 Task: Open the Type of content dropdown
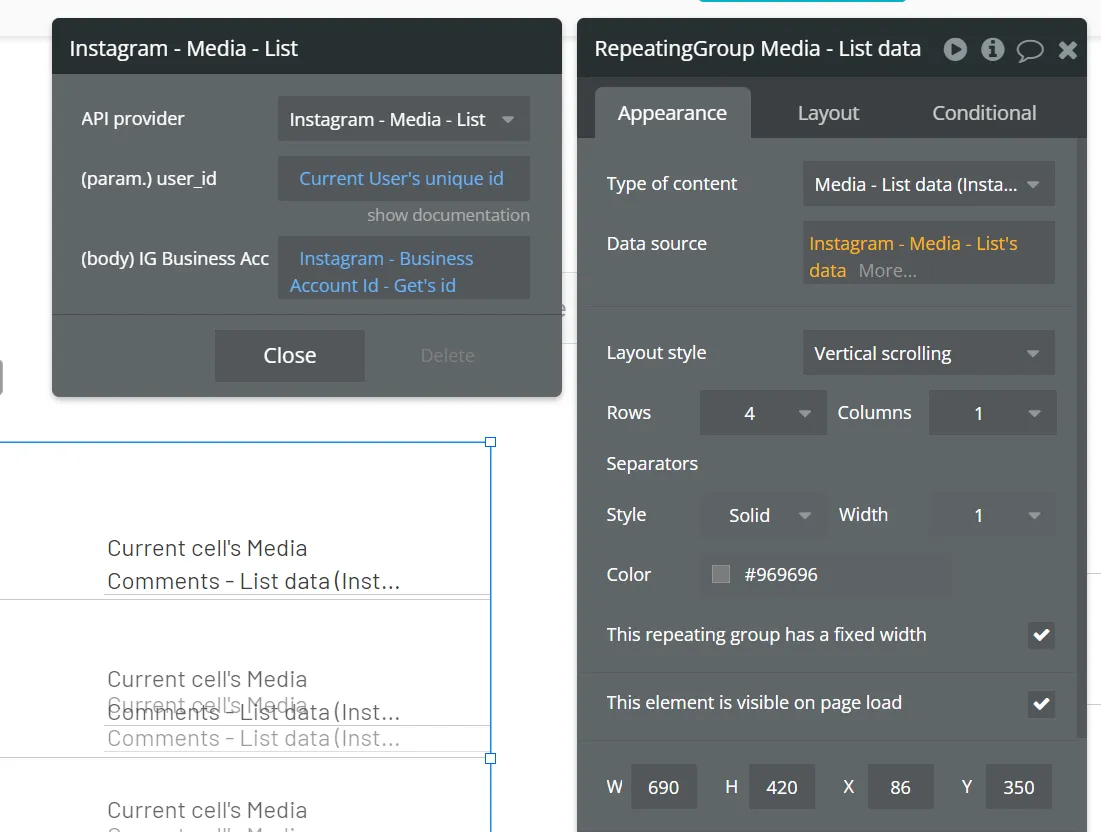pyautogui.click(x=928, y=184)
